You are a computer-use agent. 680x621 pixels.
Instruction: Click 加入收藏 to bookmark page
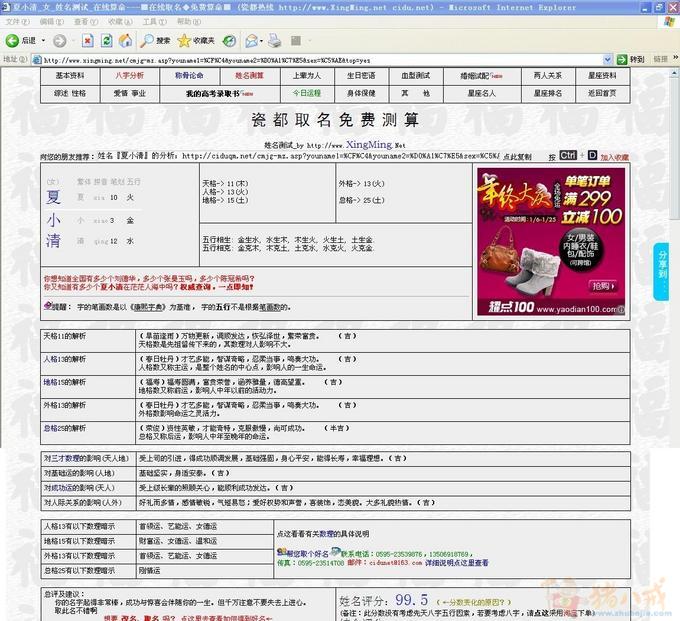click(614, 157)
